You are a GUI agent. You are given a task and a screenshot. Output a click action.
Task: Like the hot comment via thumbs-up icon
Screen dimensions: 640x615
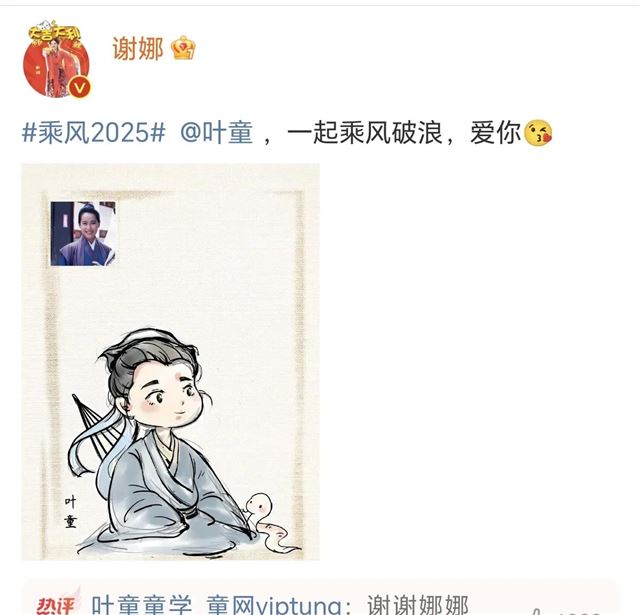point(537,612)
